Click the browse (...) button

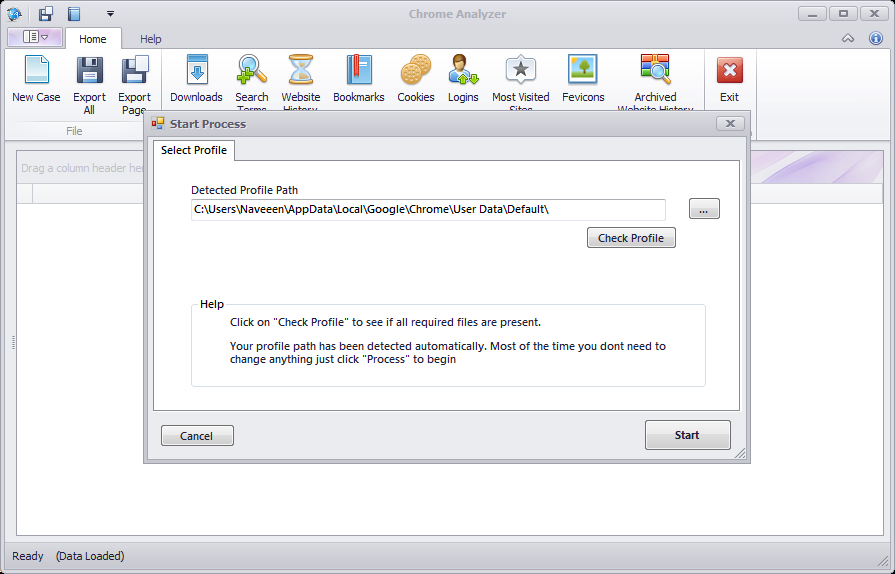point(704,209)
